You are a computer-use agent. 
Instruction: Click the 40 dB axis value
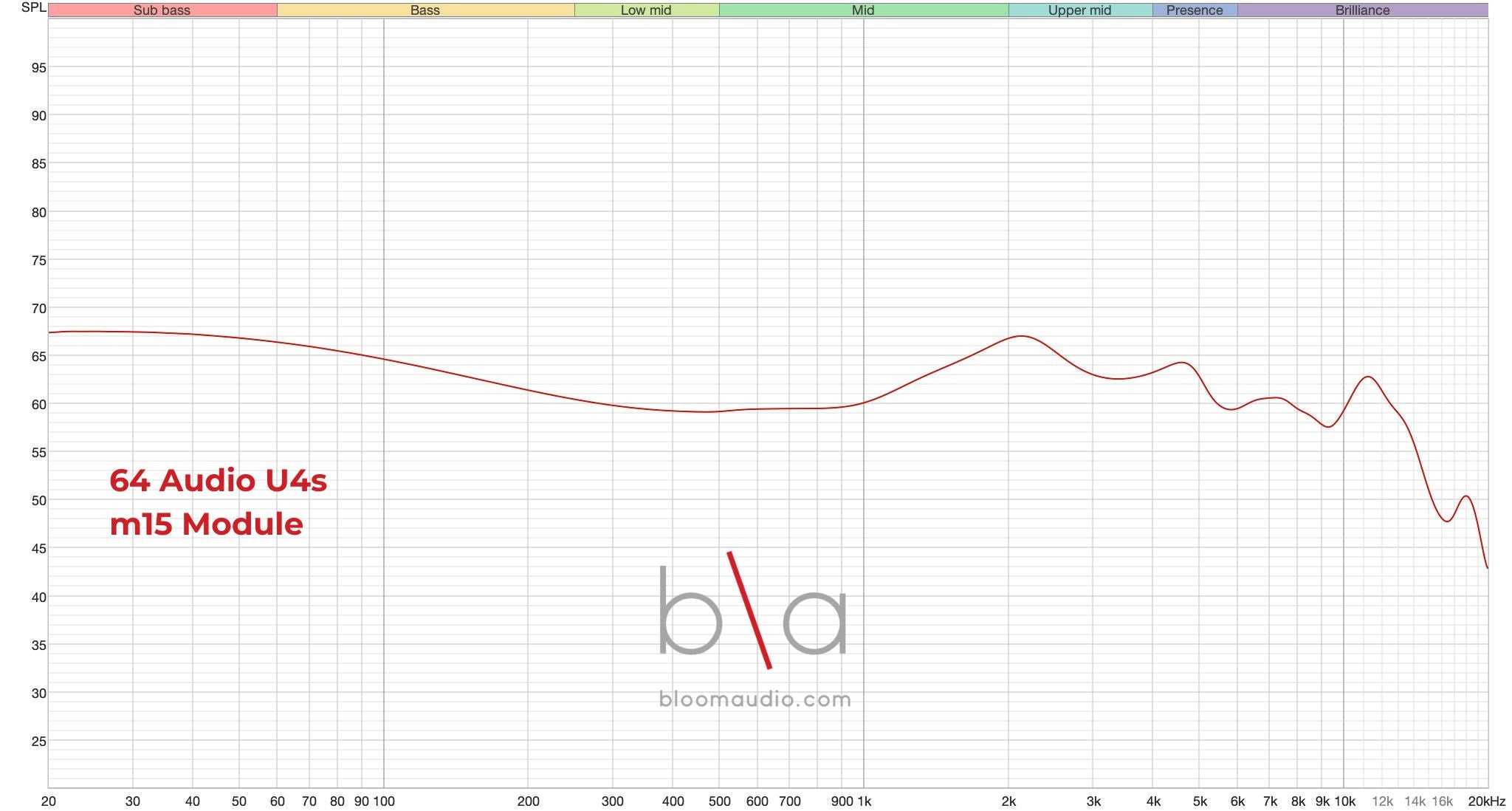pyautogui.click(x=38, y=598)
